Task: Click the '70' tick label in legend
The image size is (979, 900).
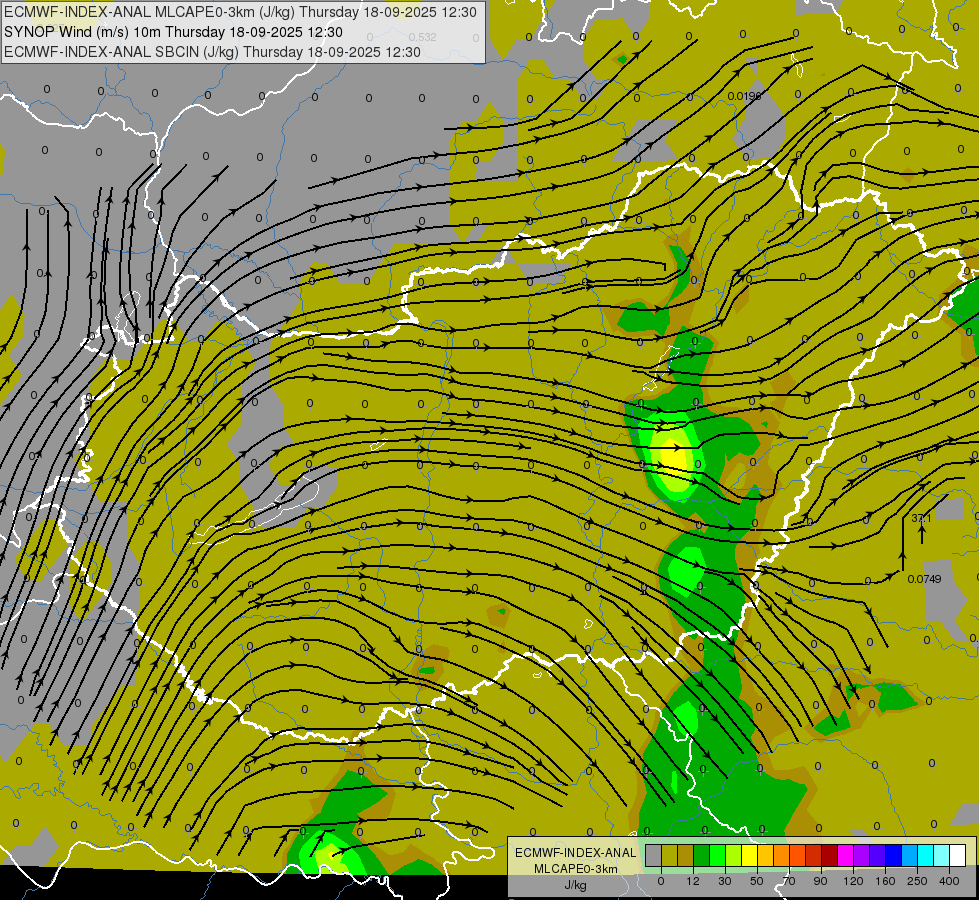Action: 789,881
